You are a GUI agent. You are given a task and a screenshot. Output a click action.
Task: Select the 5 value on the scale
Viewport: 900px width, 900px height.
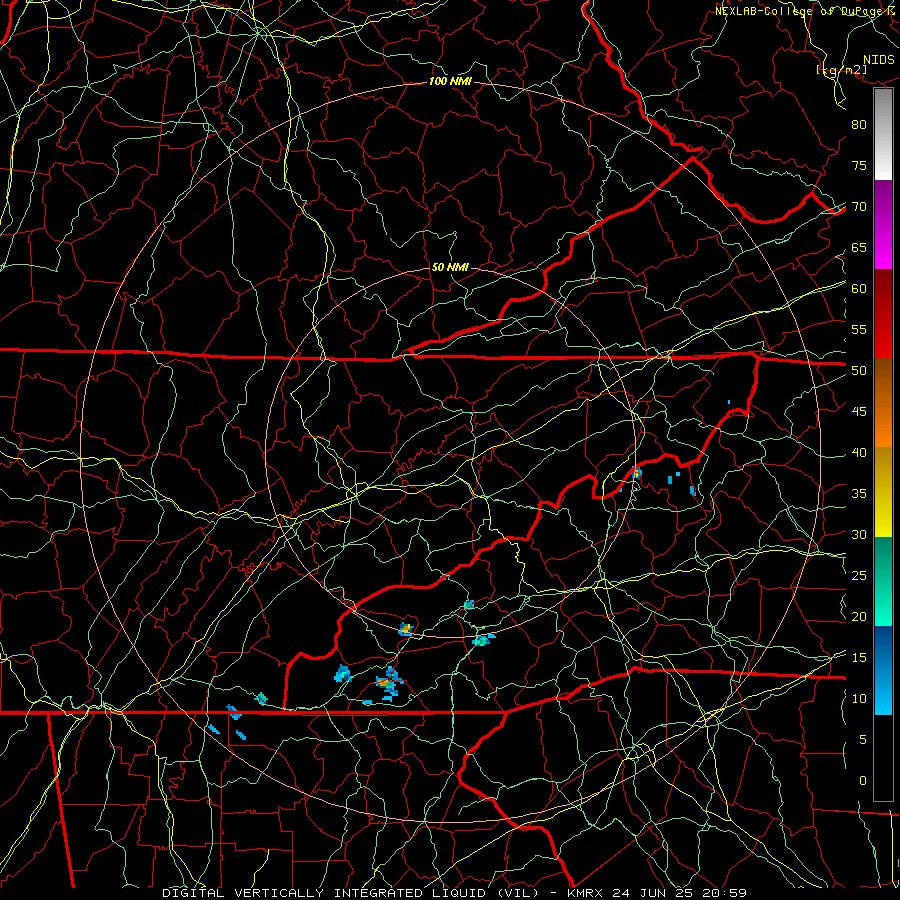tap(863, 740)
